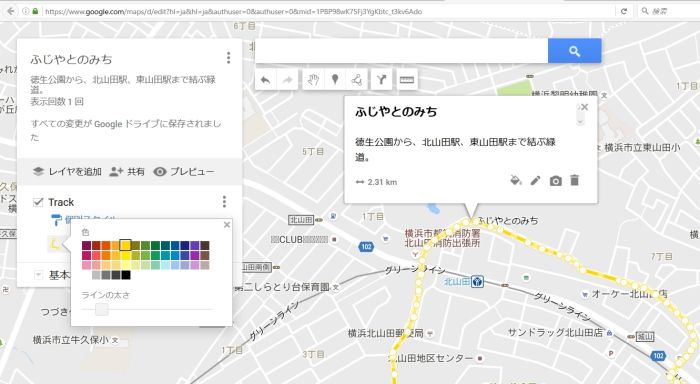
Task: Select the ruler measure distance tool
Action: tap(407, 80)
